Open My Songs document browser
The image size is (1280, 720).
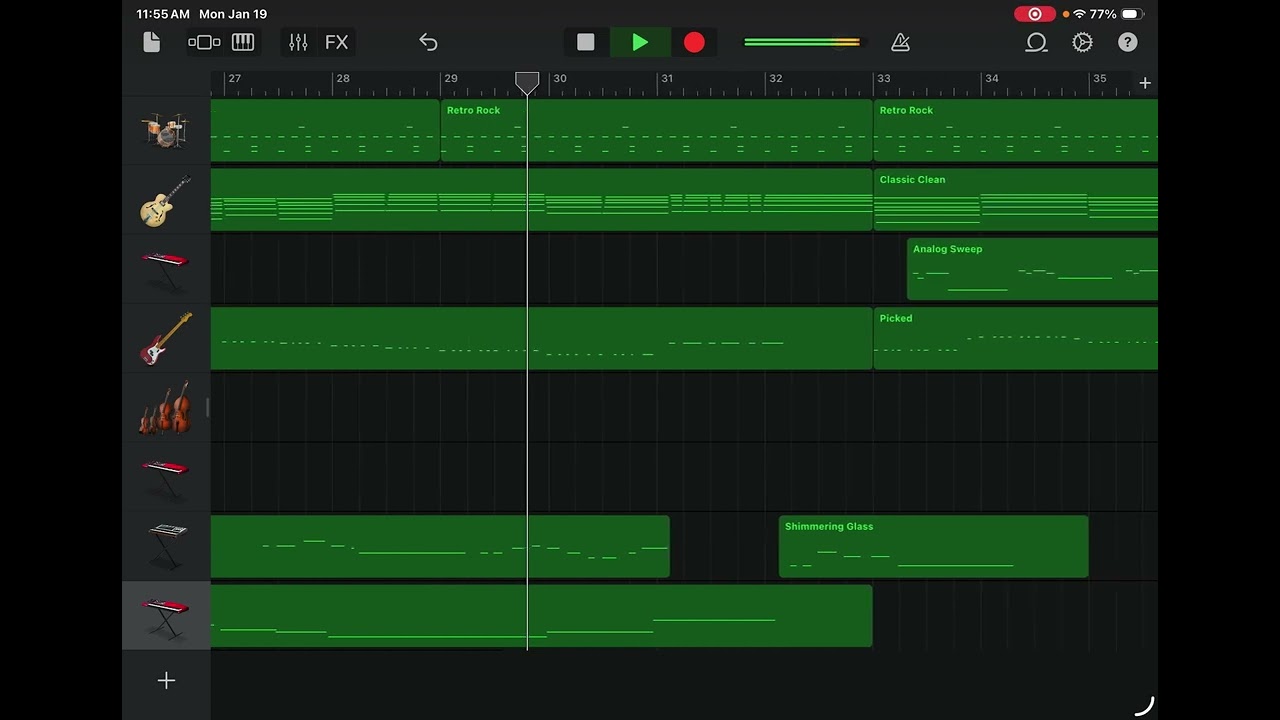click(x=152, y=42)
